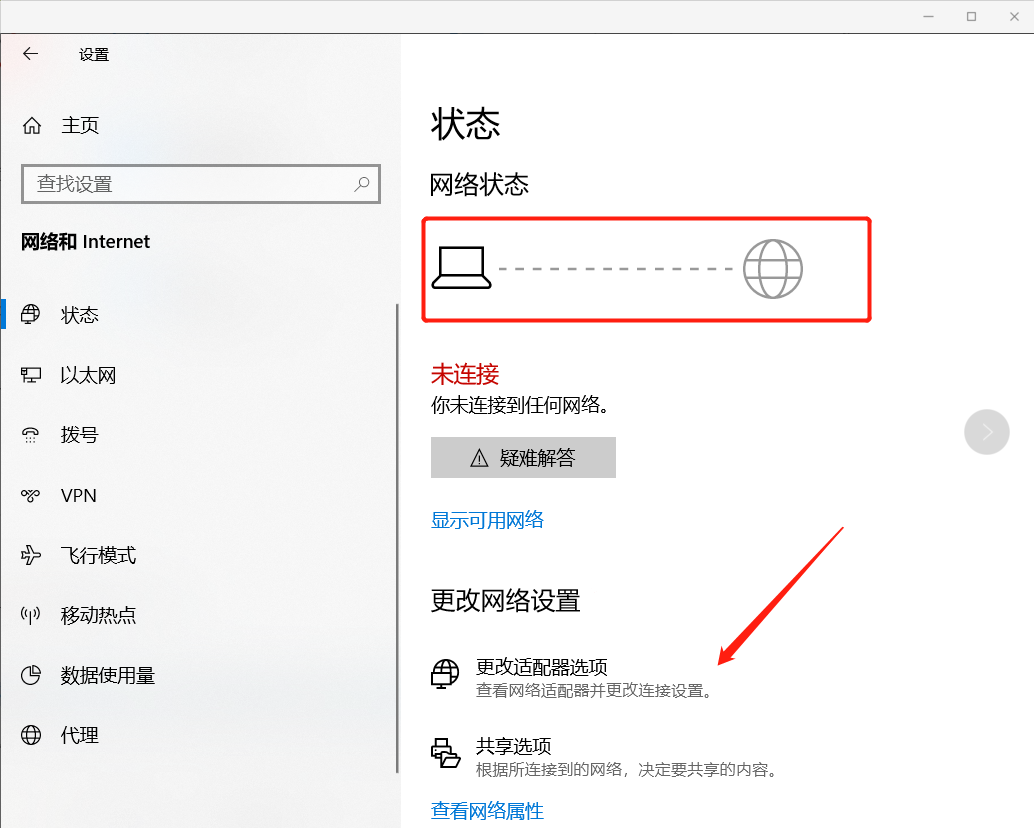Click the home icon beside 主页
The width and height of the screenshot is (1034, 828).
coord(32,125)
